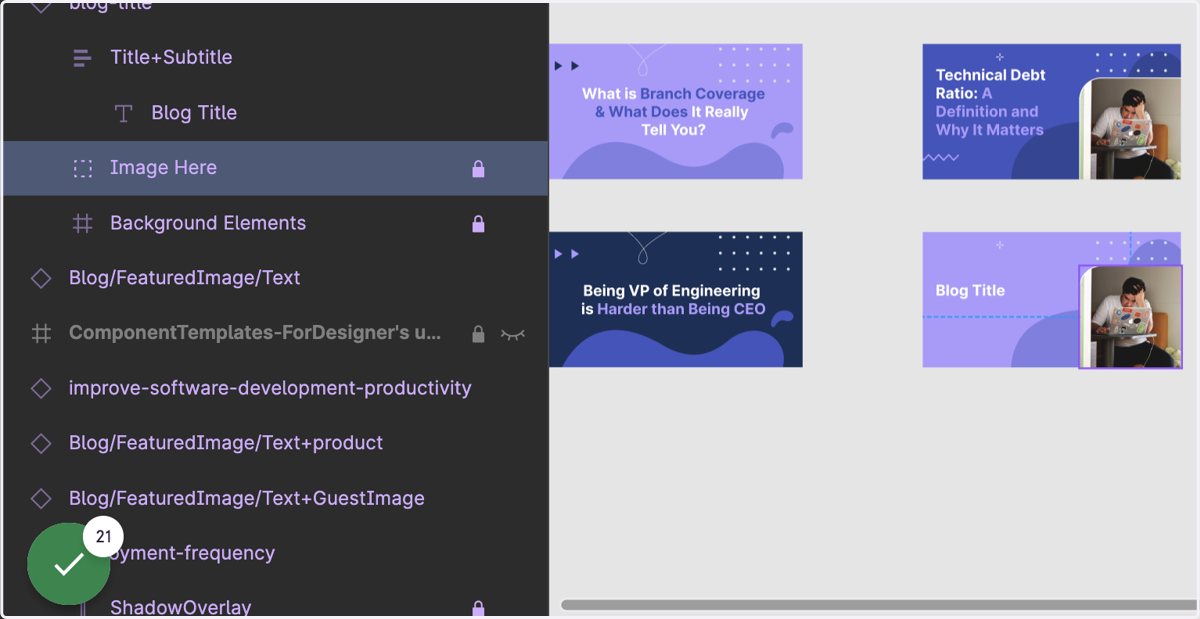Image resolution: width=1200 pixels, height=619 pixels.
Task: Select the Blog/FeaturedImage/Text component layer
Action: click(x=184, y=278)
